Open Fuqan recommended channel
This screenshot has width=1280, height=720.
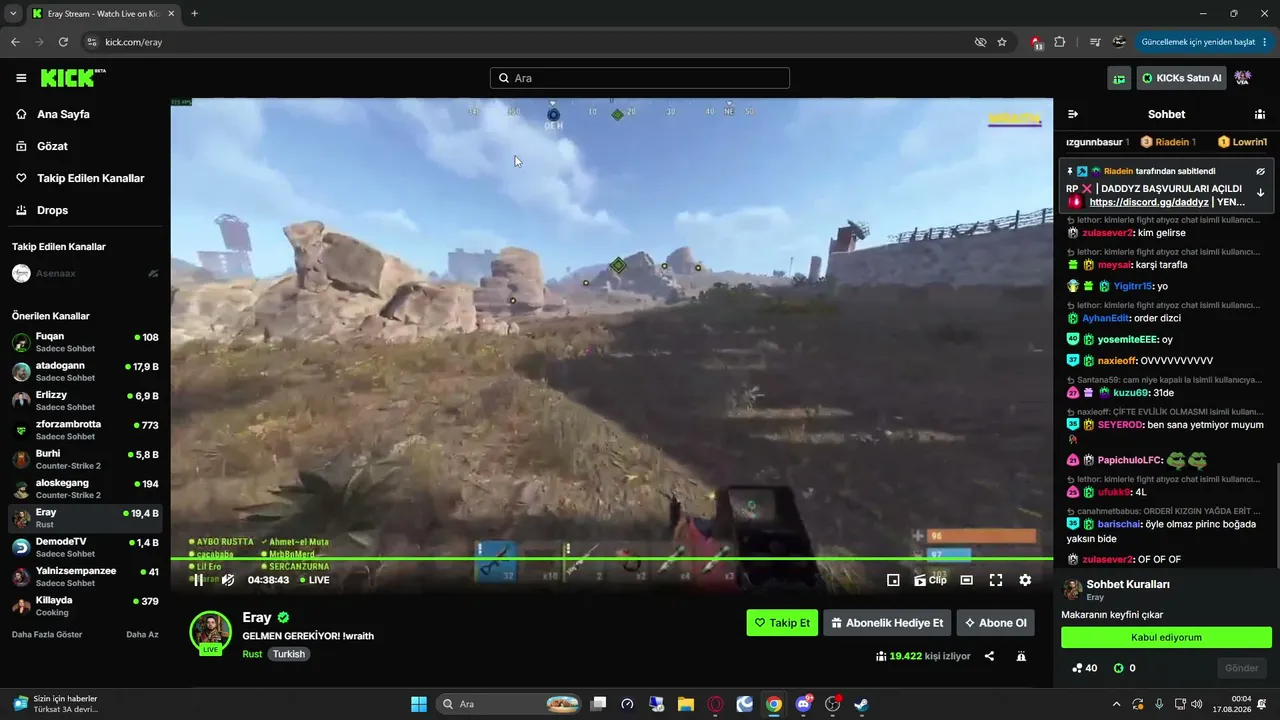click(x=85, y=342)
